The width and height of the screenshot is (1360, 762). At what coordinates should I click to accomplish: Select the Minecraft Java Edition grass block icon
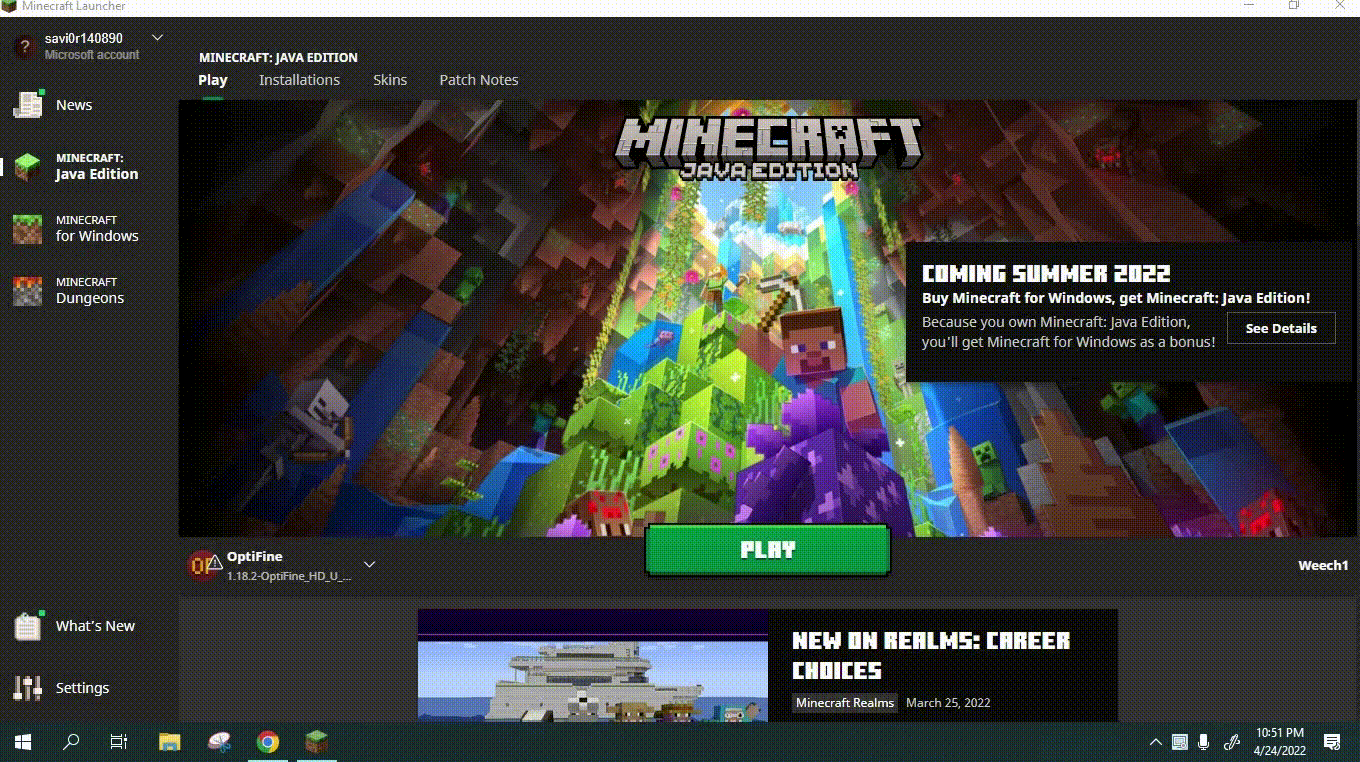27,167
